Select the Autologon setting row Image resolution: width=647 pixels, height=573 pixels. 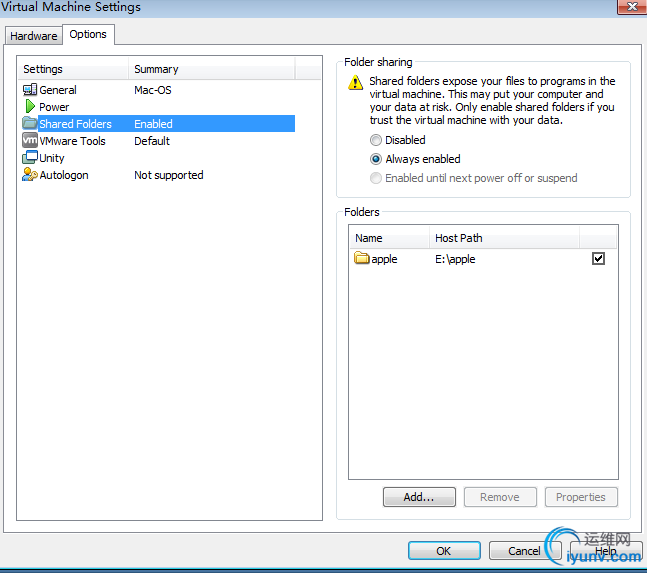point(158,175)
